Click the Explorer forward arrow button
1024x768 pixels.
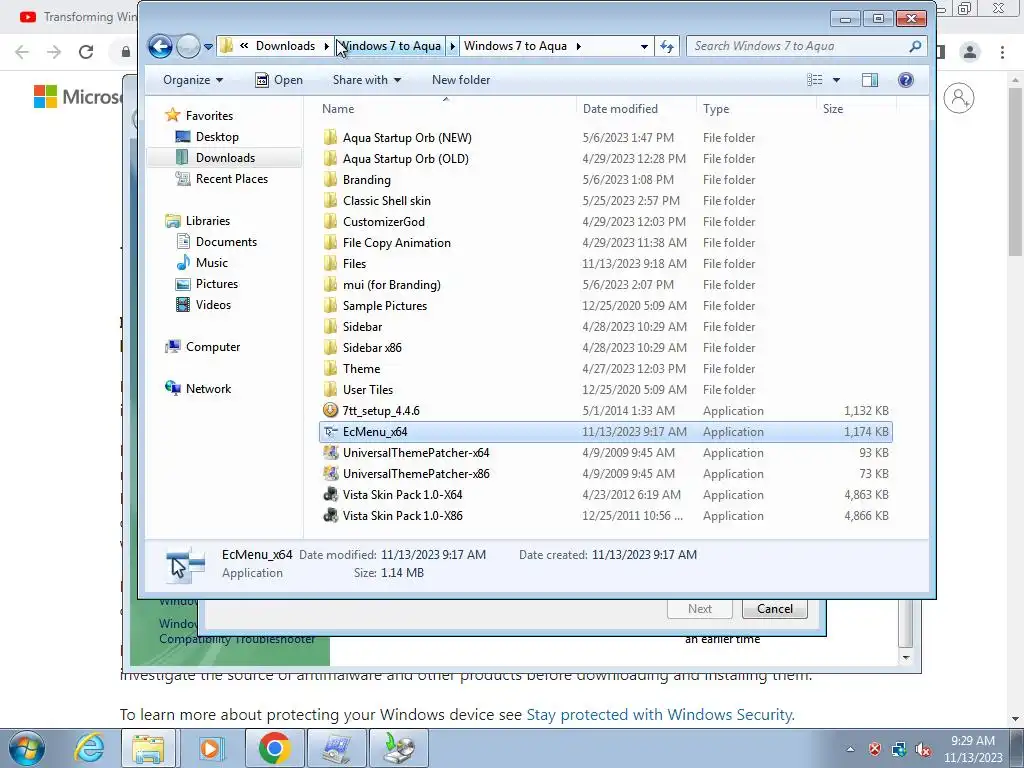(188, 46)
